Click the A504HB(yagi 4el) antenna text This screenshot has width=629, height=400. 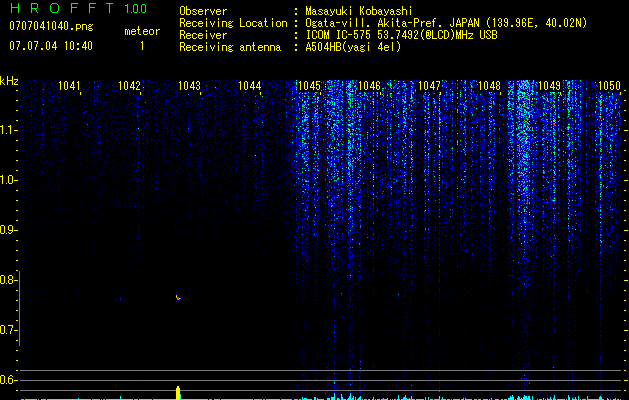click(353, 47)
